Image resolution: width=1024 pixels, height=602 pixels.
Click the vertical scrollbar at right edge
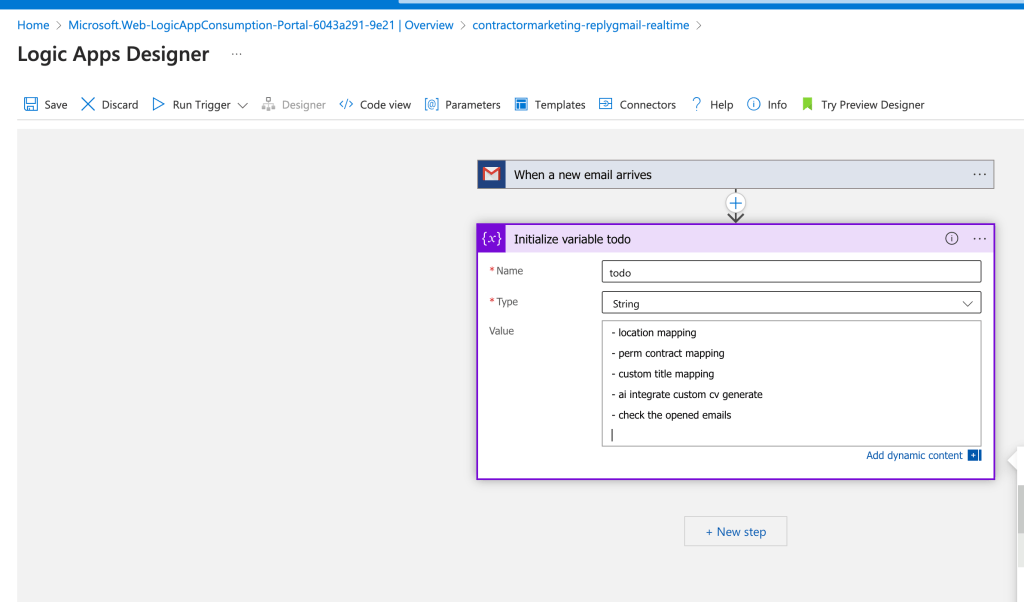1020,509
